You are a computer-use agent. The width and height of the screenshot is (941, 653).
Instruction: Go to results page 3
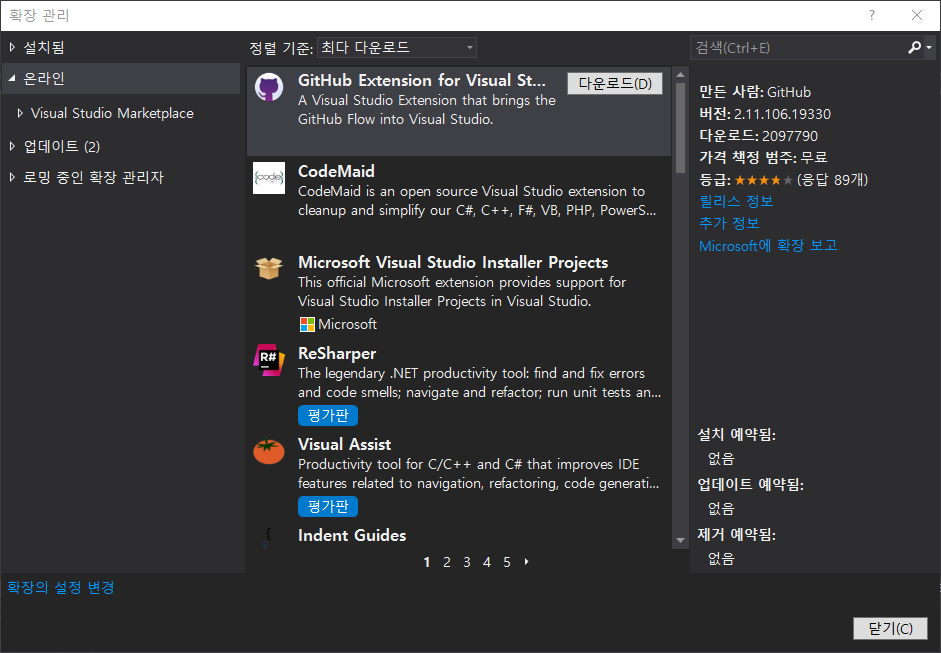pos(466,562)
